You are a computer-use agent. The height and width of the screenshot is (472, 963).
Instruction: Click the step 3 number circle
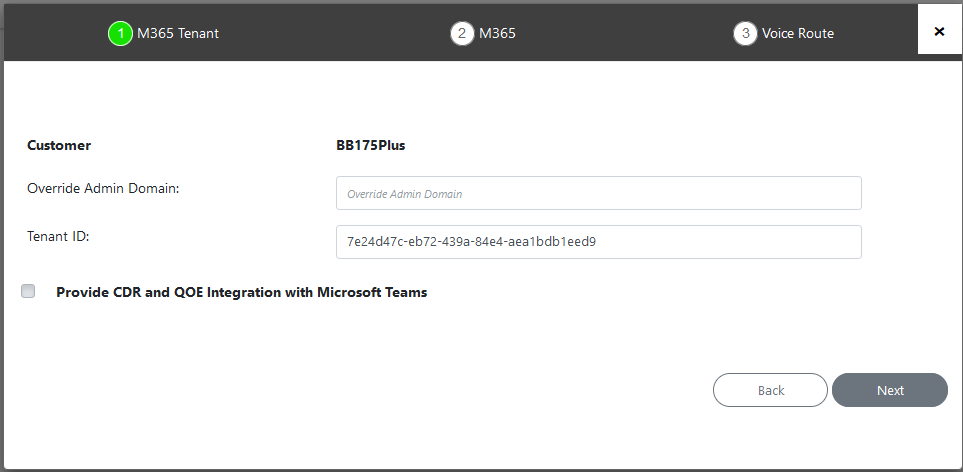tap(745, 33)
